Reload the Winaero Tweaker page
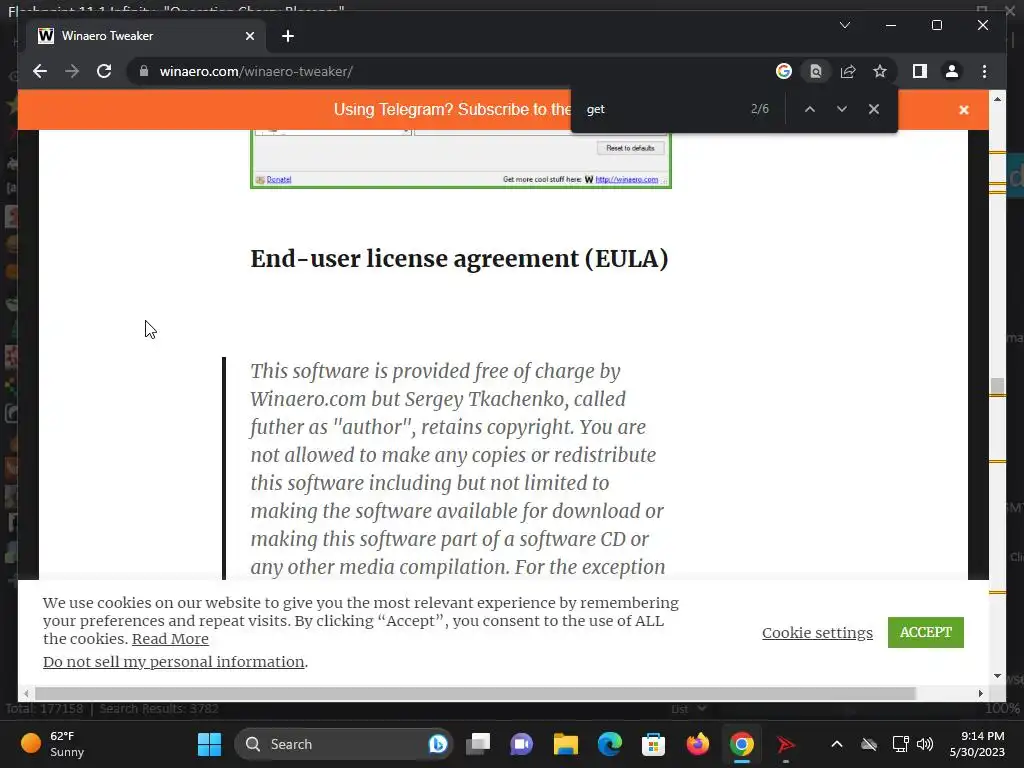This screenshot has height=768, width=1024. coord(104,71)
